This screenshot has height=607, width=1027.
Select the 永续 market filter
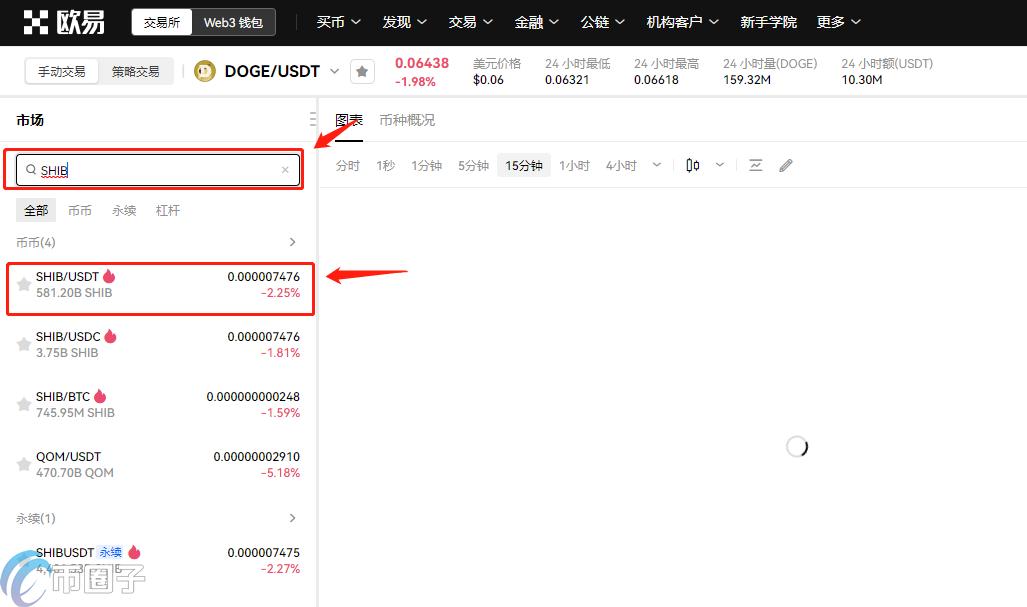pyautogui.click(x=124, y=210)
